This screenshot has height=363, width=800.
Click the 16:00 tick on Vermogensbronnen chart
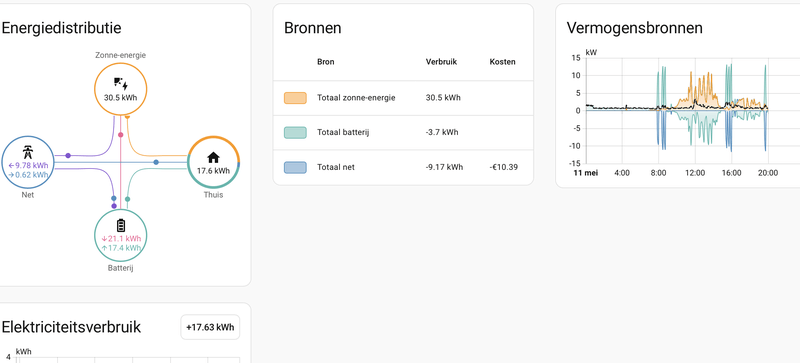pos(731,173)
